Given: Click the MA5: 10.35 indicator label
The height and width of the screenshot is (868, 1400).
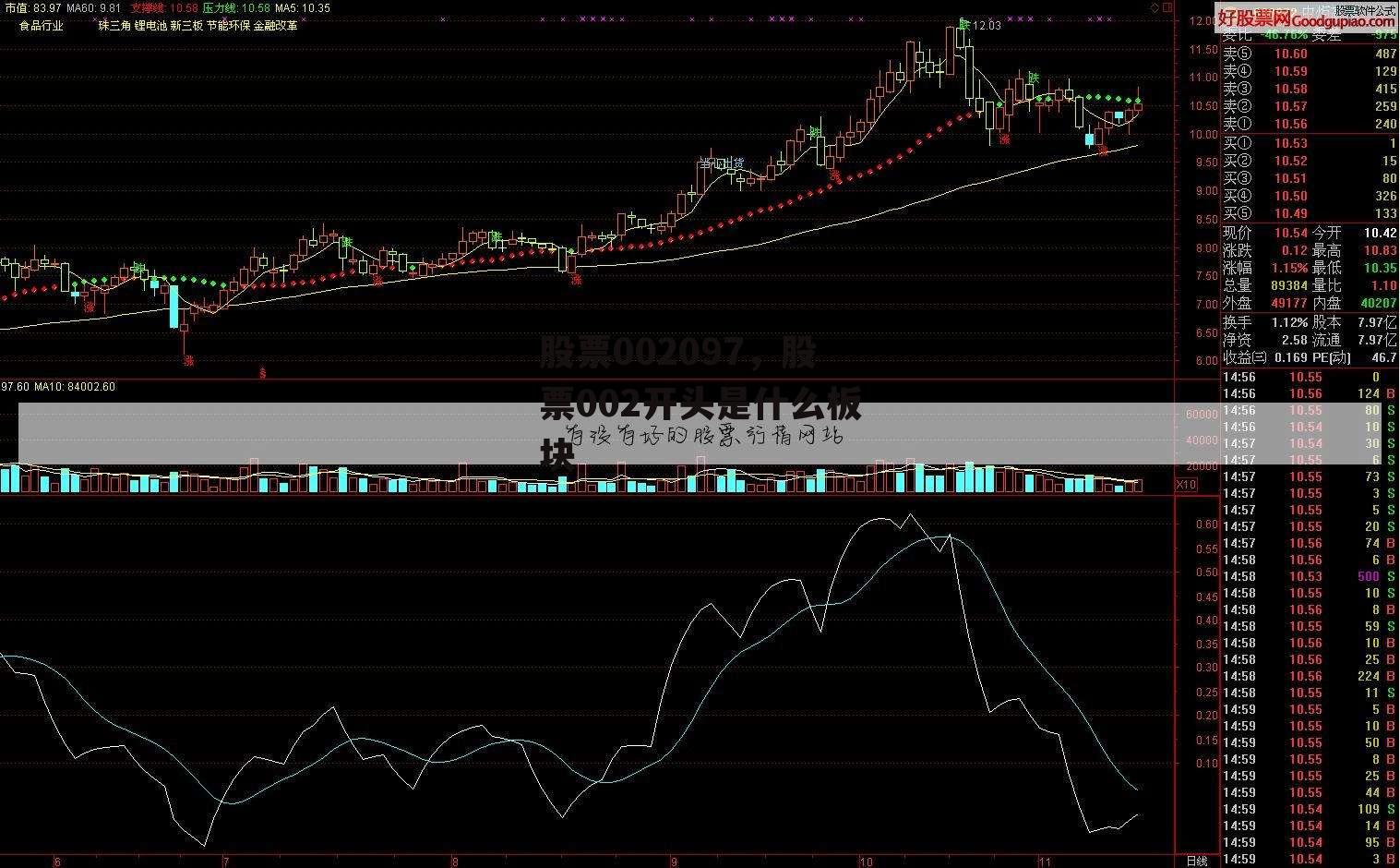Looking at the screenshot, I should pos(303,7).
